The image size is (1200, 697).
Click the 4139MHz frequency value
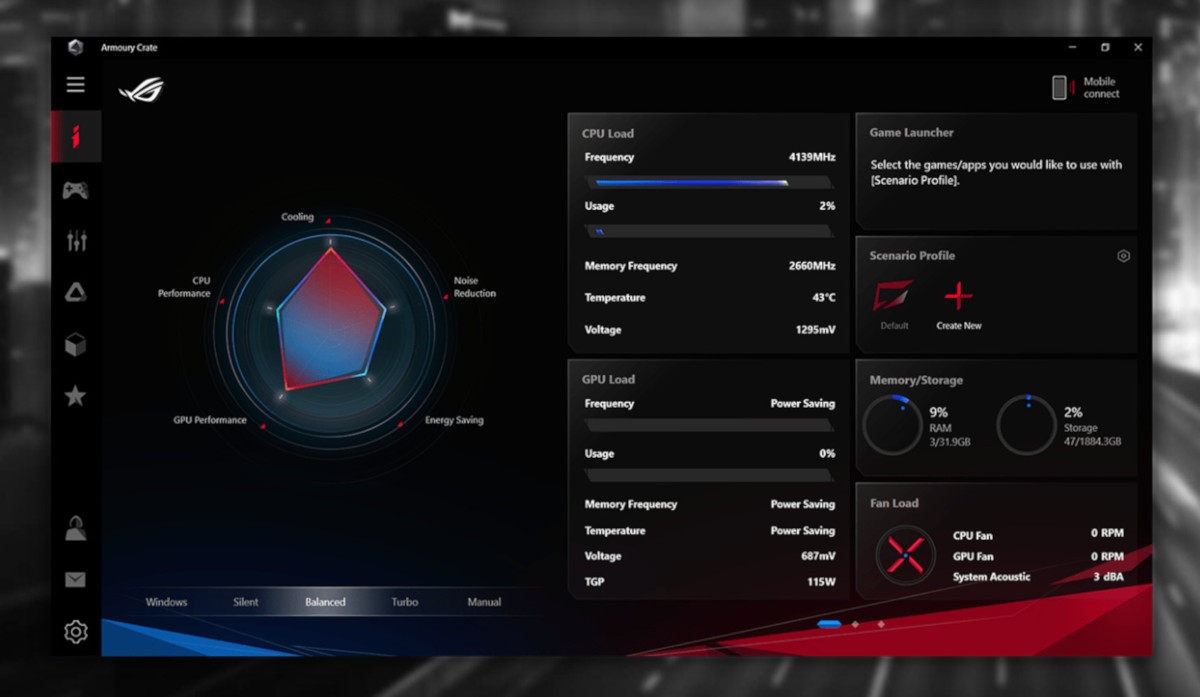812,157
